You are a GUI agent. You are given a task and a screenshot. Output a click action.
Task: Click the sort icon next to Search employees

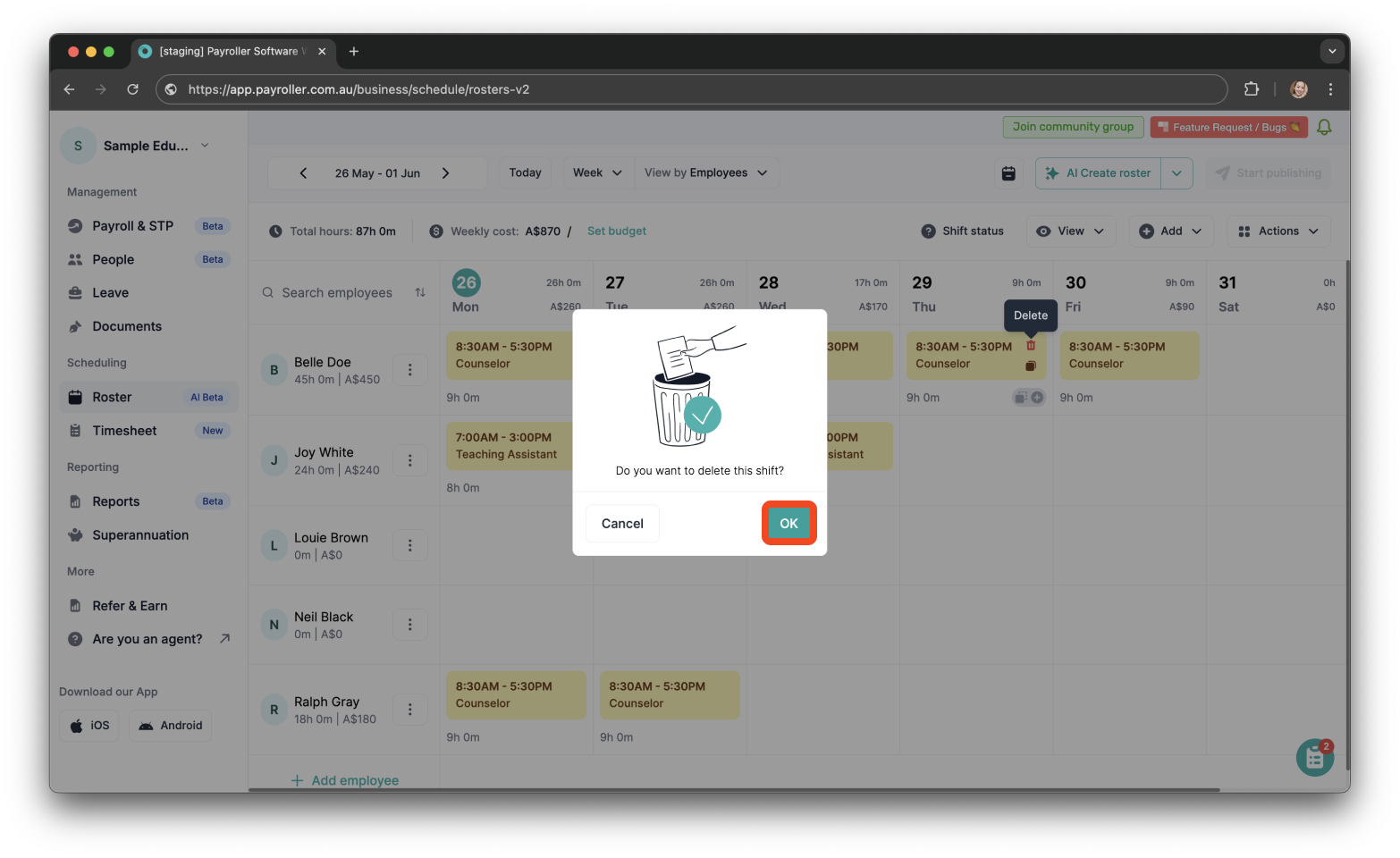[419, 292]
